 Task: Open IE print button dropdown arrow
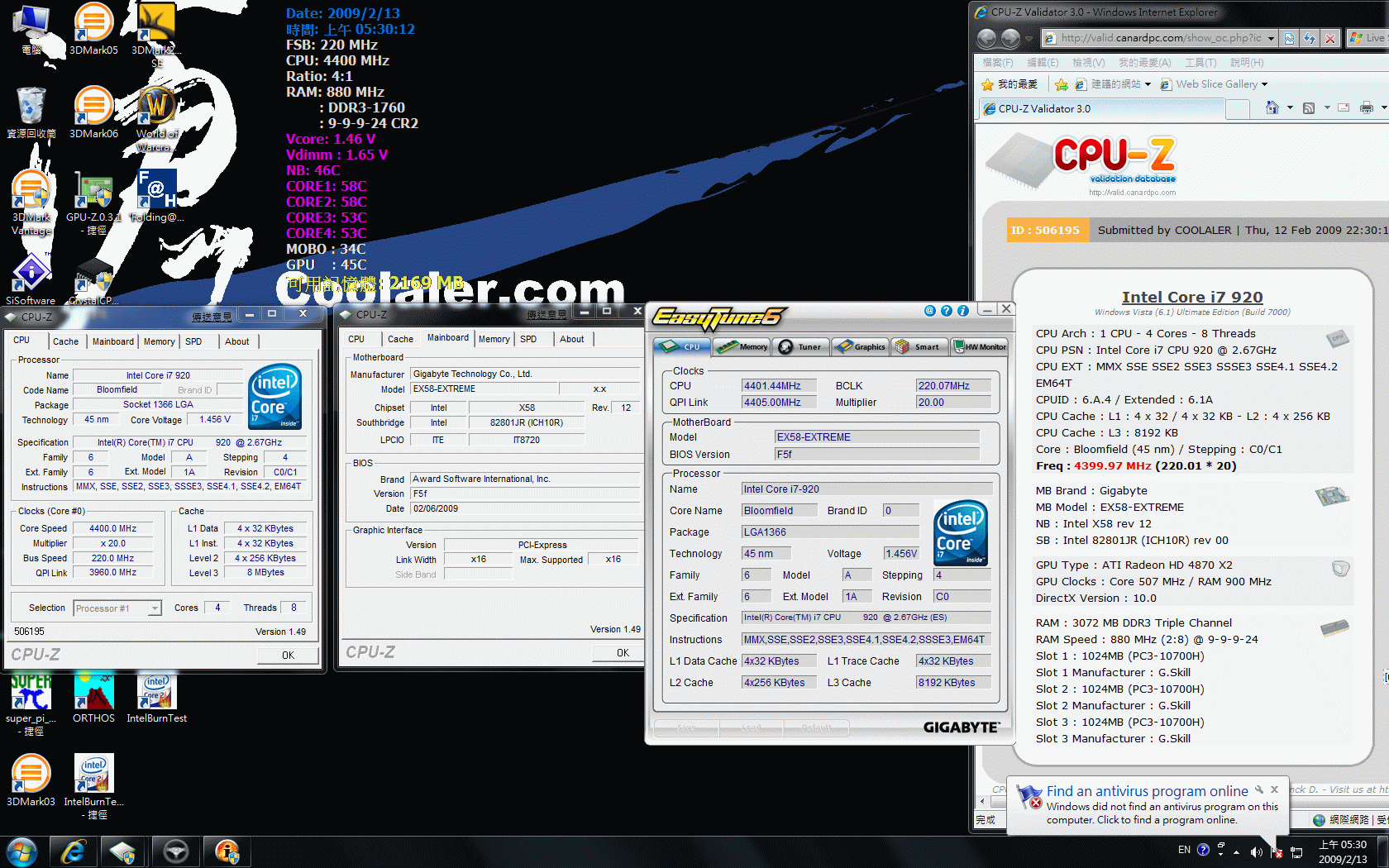(1384, 107)
